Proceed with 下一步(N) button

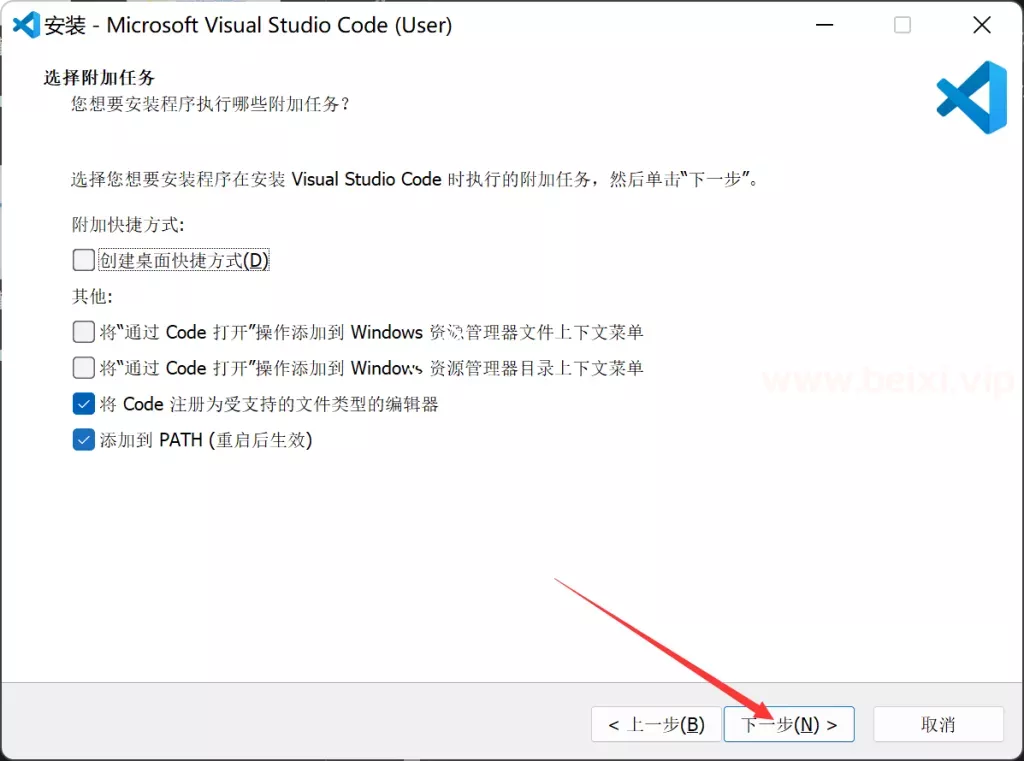tap(789, 724)
